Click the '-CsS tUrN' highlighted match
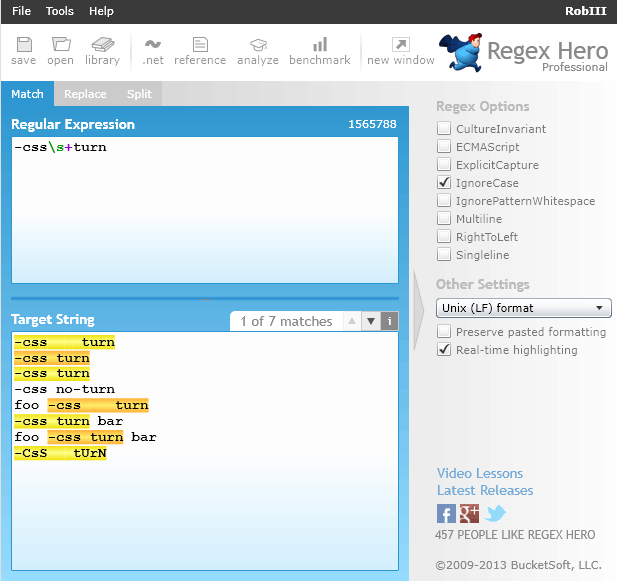617x581 pixels. [60, 453]
